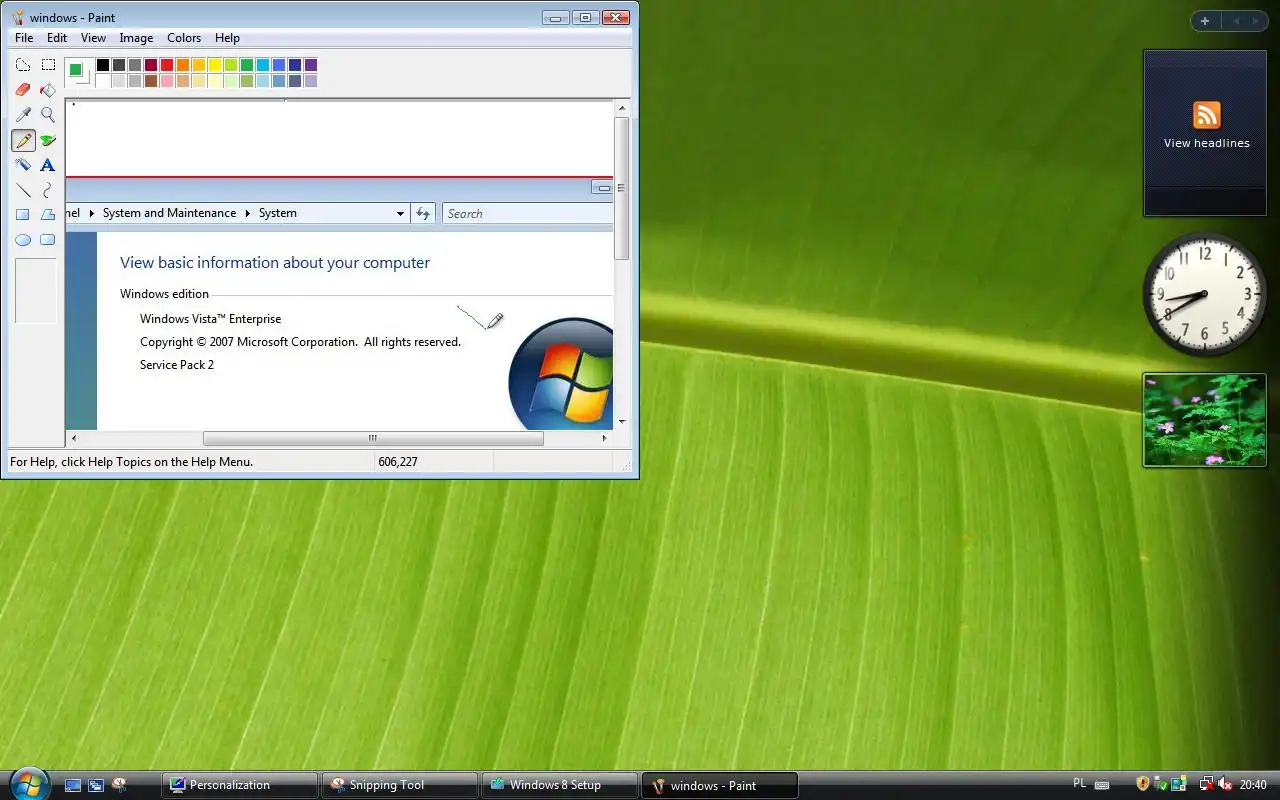
Task: Click the windows - Paint taskbar button
Action: [719, 785]
